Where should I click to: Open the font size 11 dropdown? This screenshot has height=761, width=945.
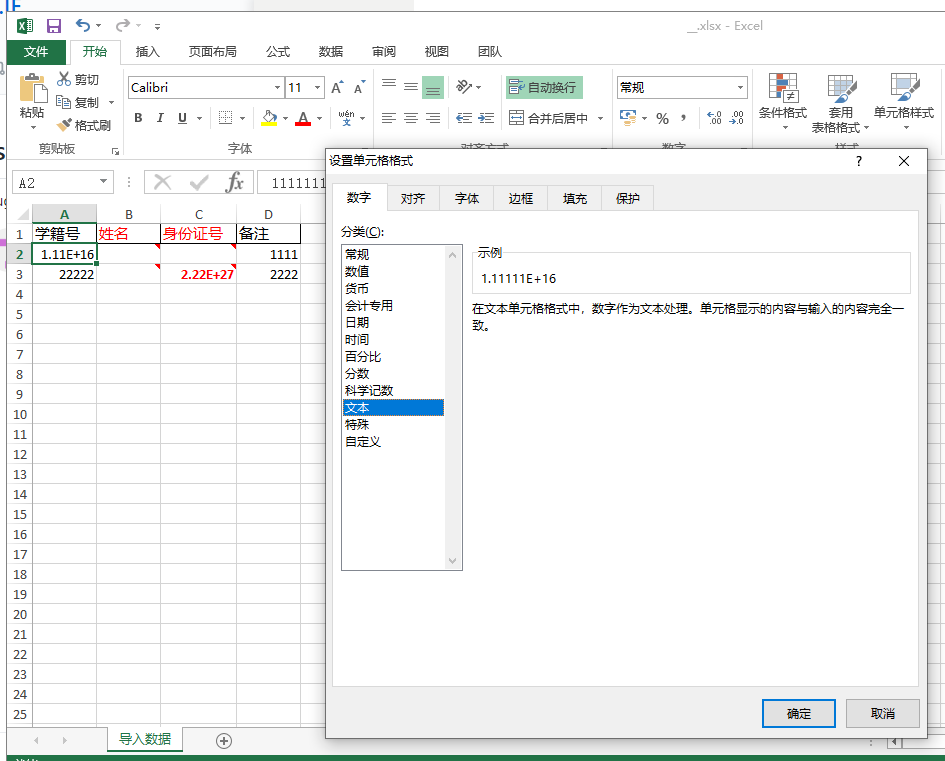tap(317, 87)
